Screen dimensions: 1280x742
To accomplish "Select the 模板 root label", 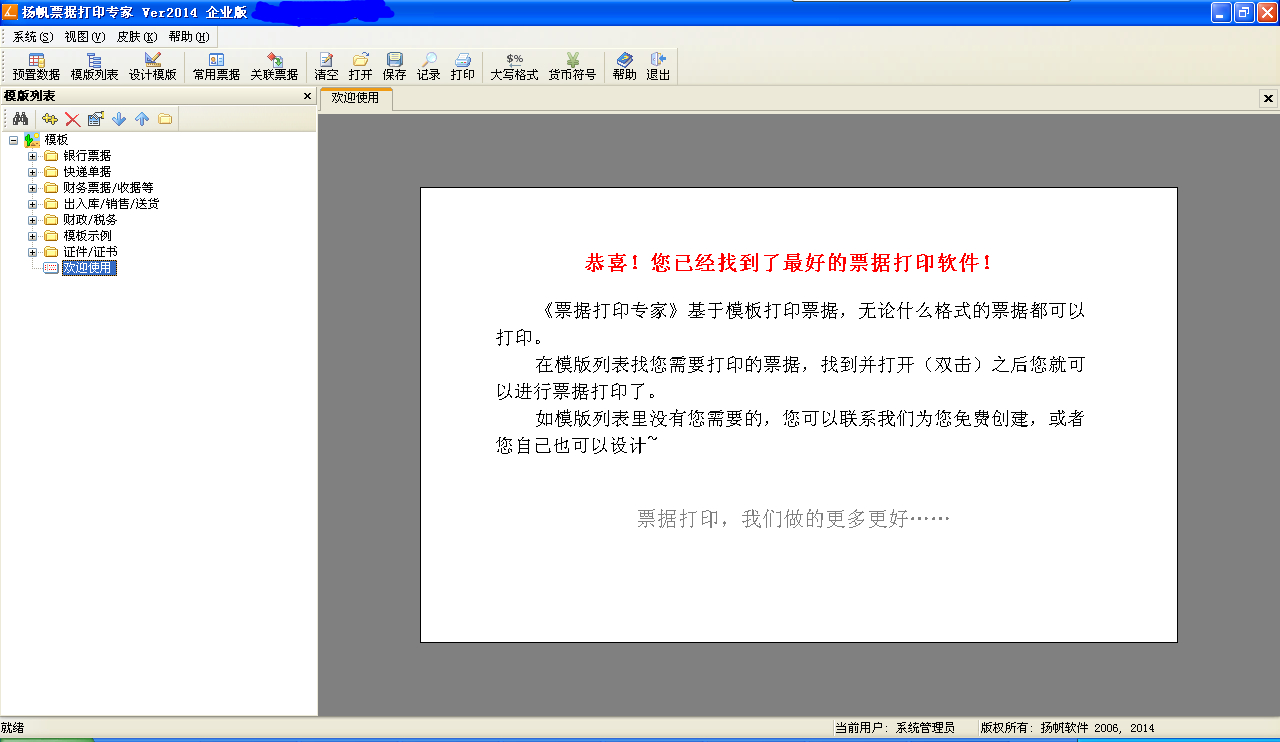I will pyautogui.click(x=56, y=140).
